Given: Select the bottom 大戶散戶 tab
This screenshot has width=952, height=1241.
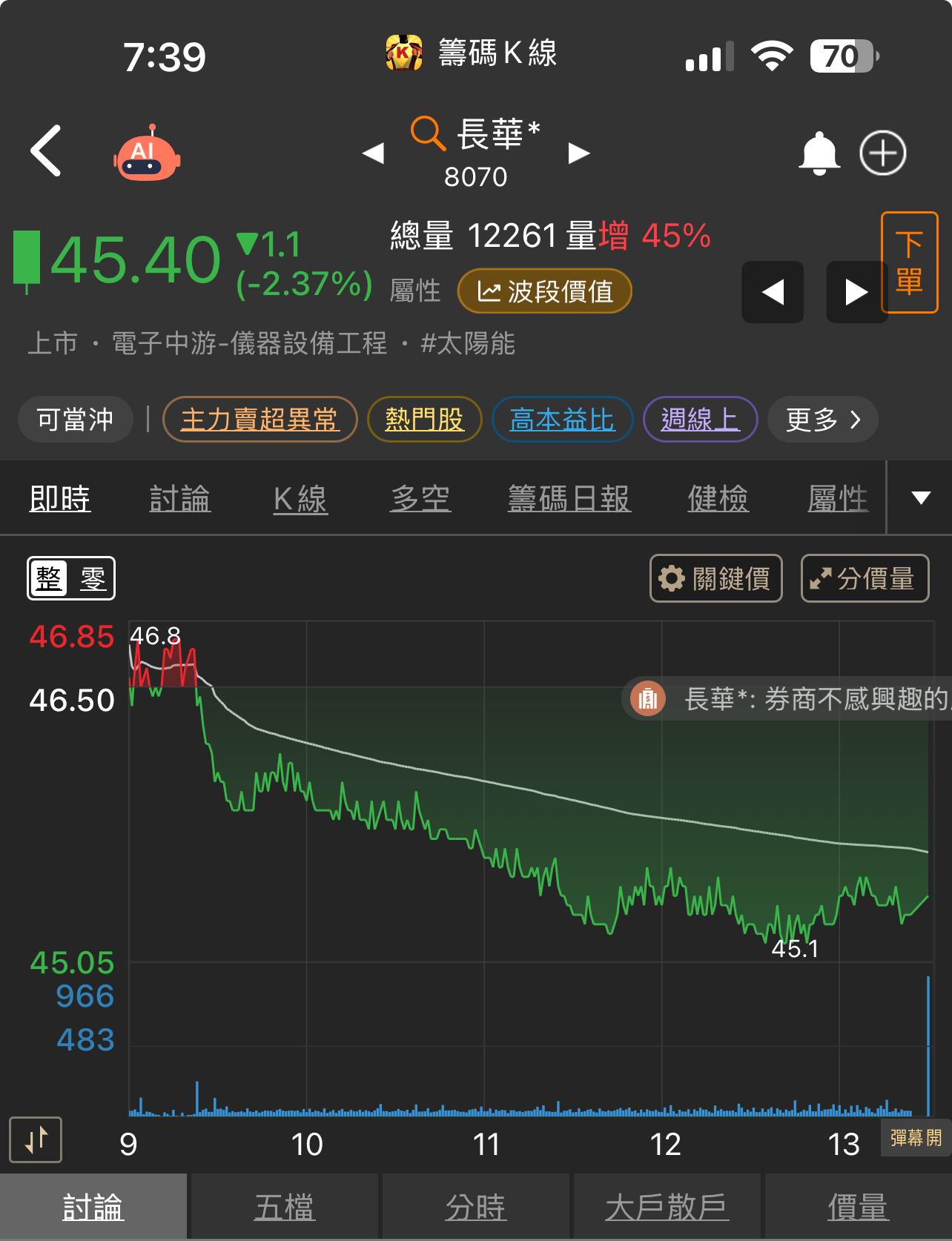Looking at the screenshot, I should point(667,1207).
